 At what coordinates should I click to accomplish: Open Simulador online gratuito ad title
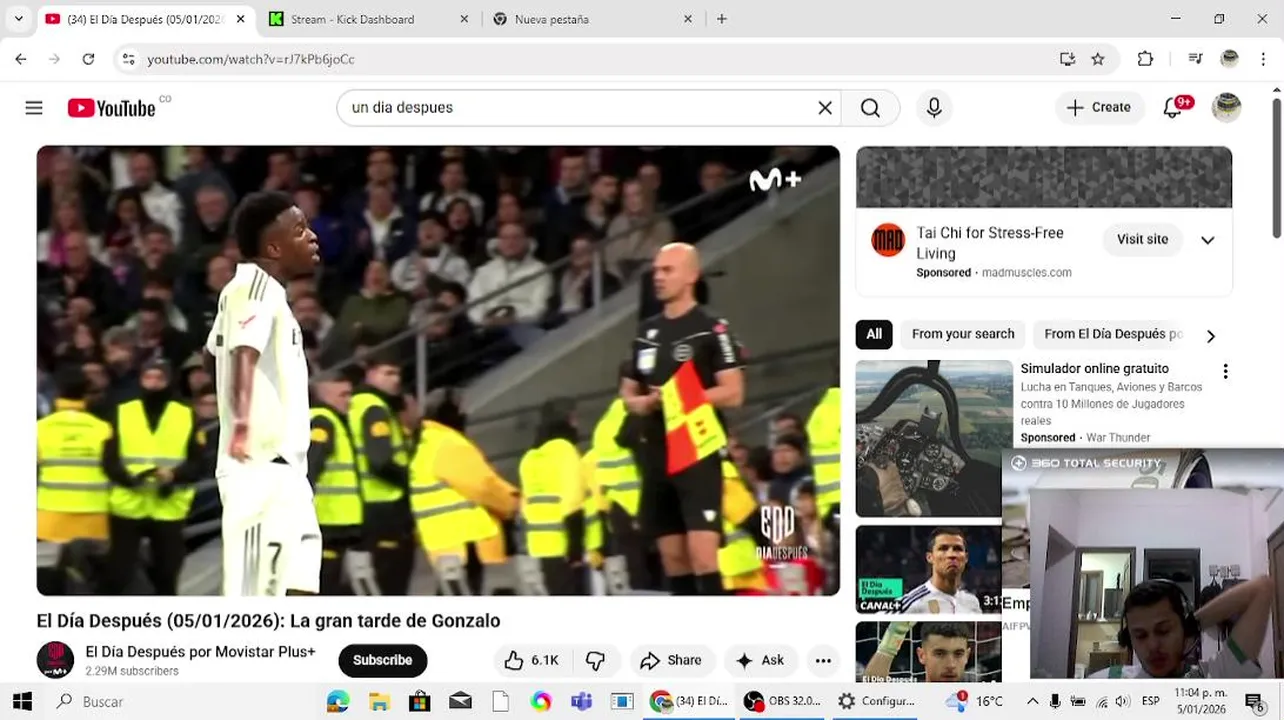(x=1094, y=369)
